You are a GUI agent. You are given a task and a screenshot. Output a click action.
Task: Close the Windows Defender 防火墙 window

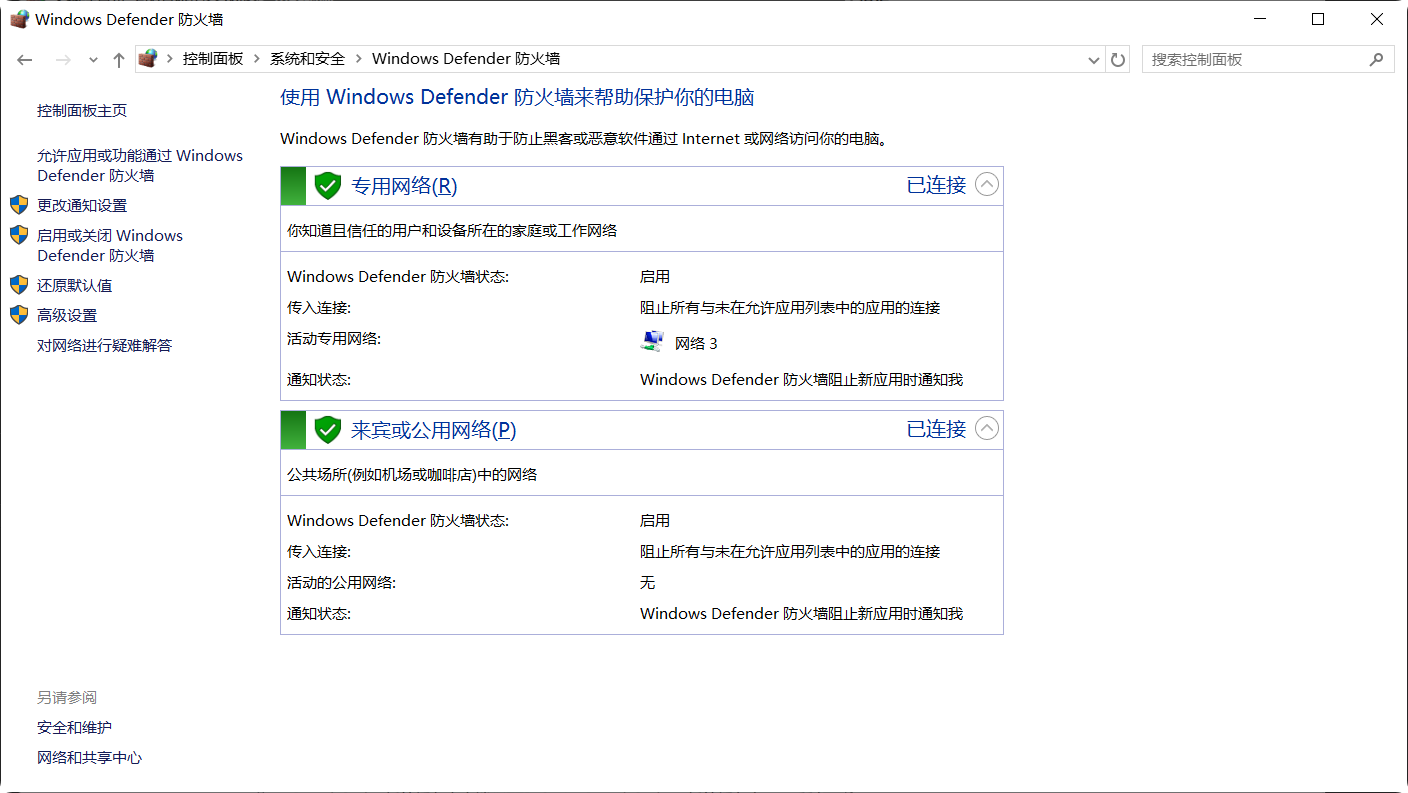click(1377, 19)
